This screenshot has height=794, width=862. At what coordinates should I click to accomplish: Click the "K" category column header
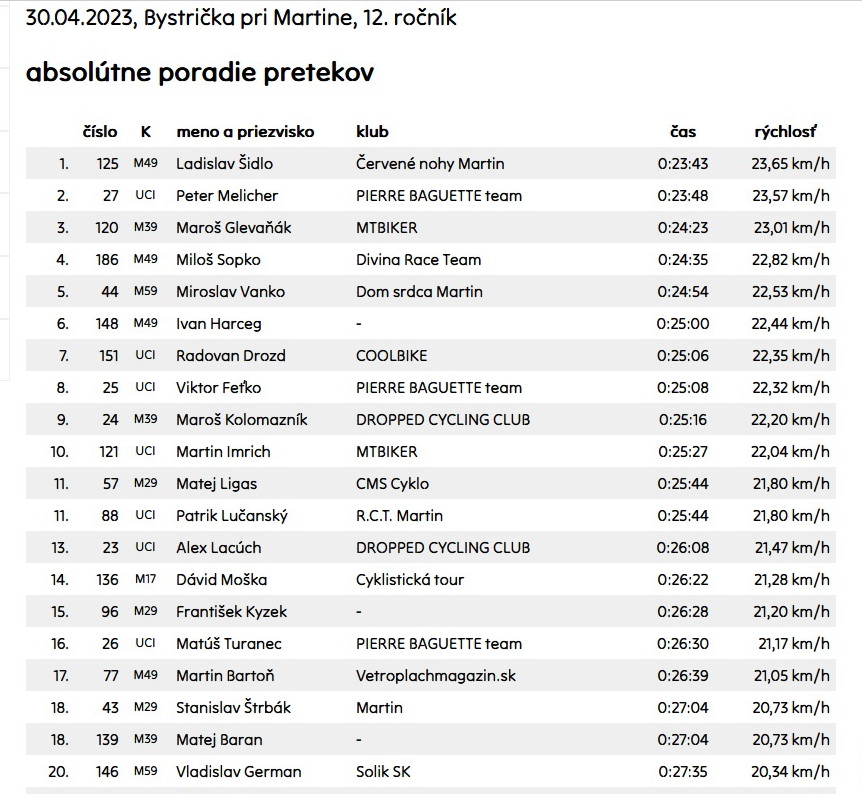pyautogui.click(x=146, y=131)
